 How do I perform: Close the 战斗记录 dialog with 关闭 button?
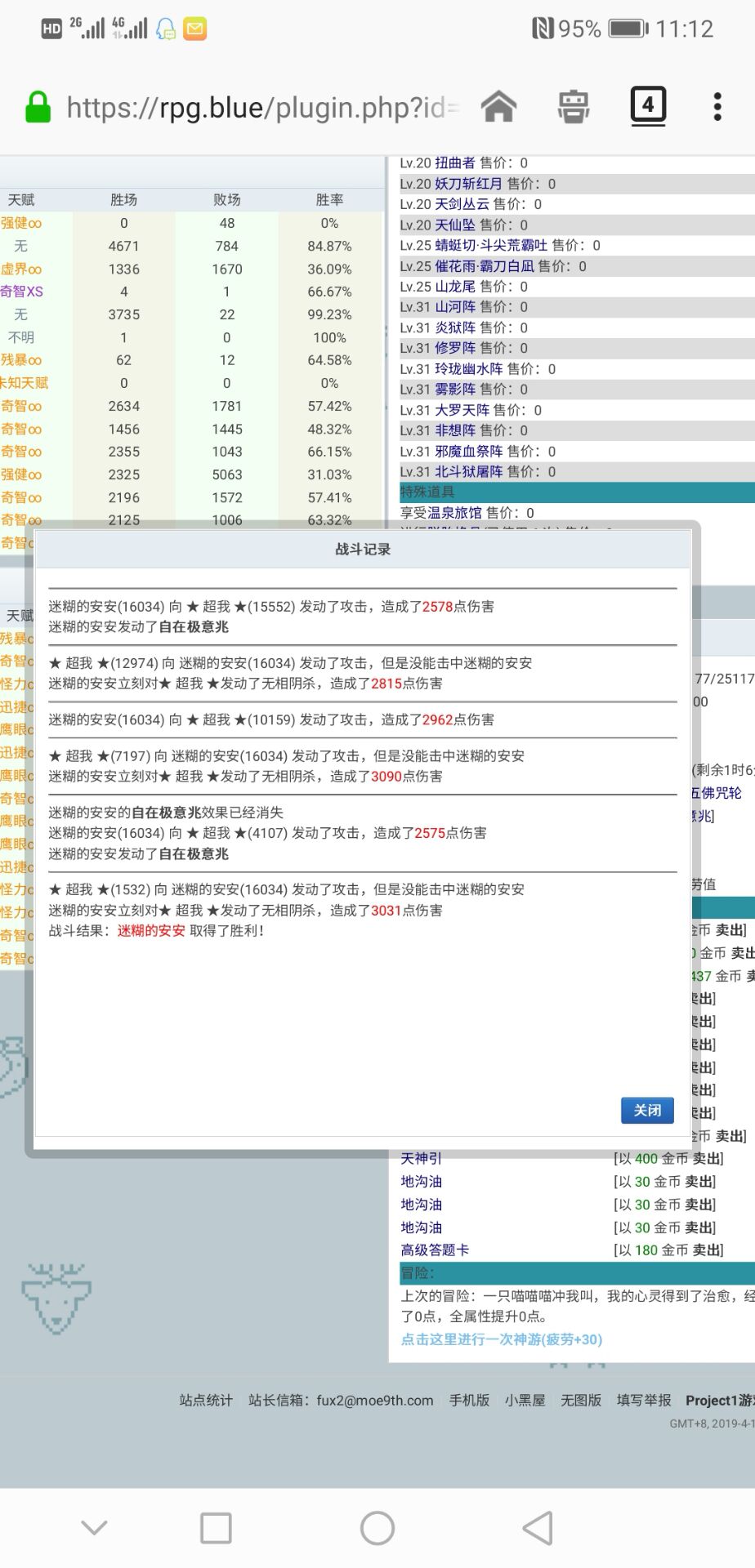[x=647, y=1110]
